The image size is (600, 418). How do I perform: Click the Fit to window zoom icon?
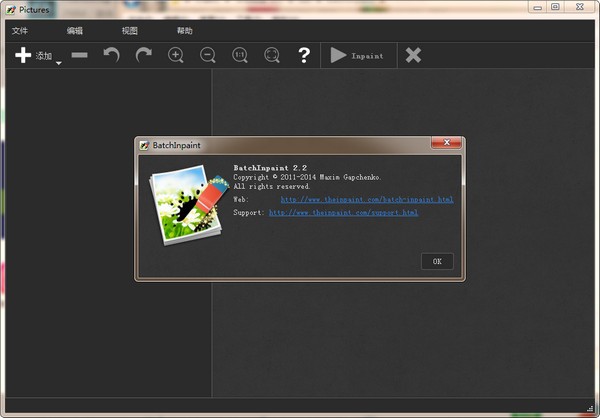pyautogui.click(x=272, y=56)
